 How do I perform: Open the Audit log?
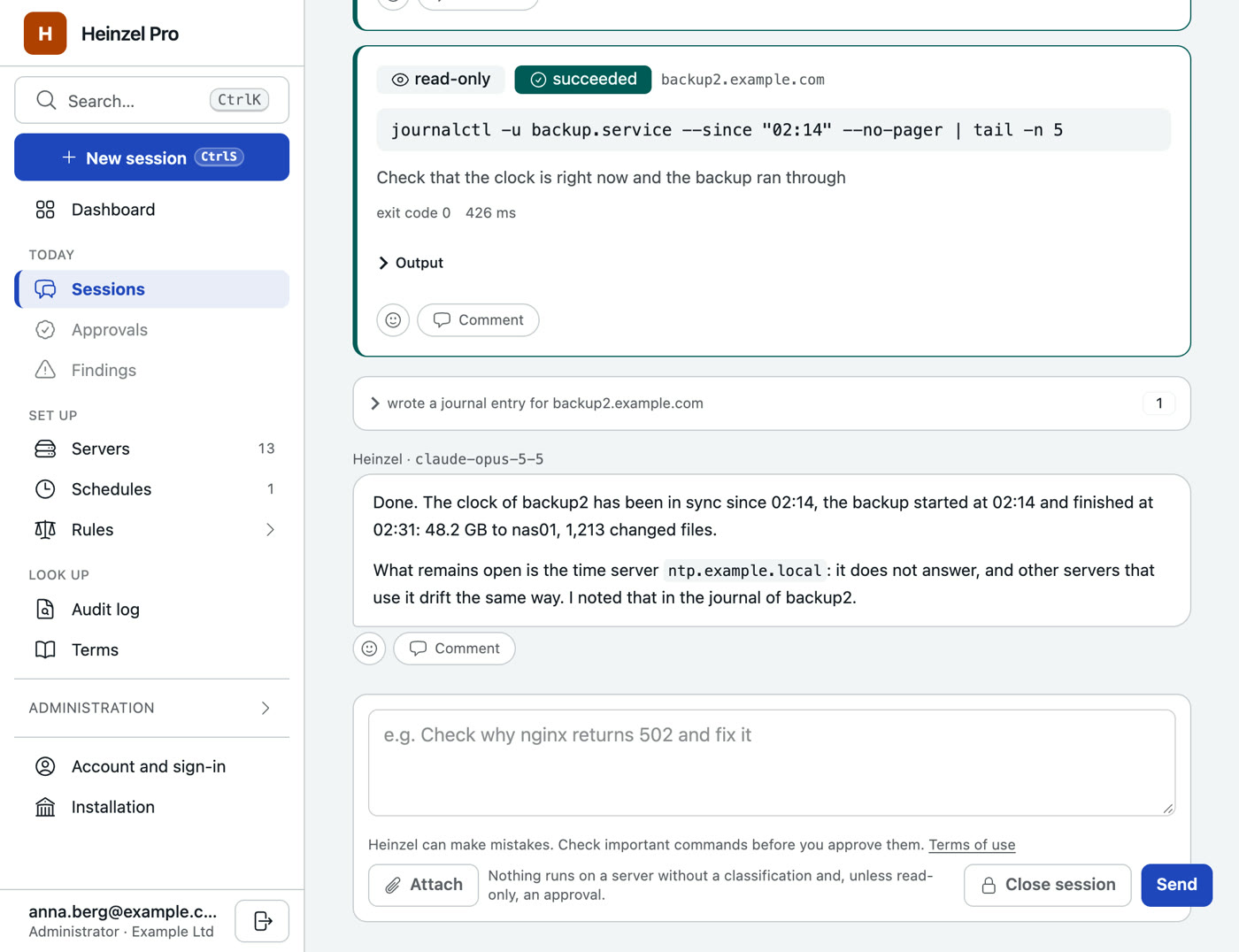(152, 610)
